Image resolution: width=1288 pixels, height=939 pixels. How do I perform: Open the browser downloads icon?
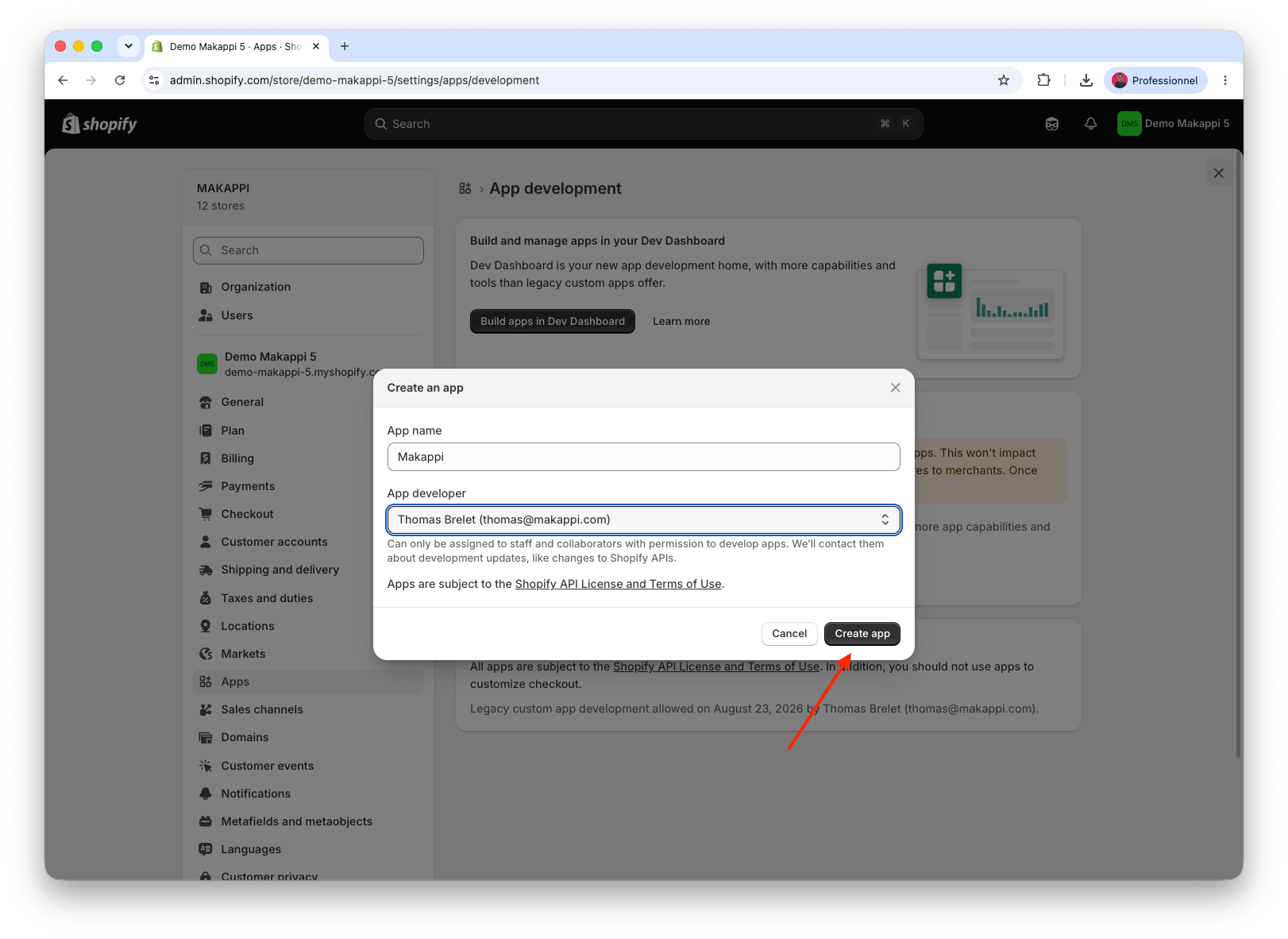[1086, 80]
